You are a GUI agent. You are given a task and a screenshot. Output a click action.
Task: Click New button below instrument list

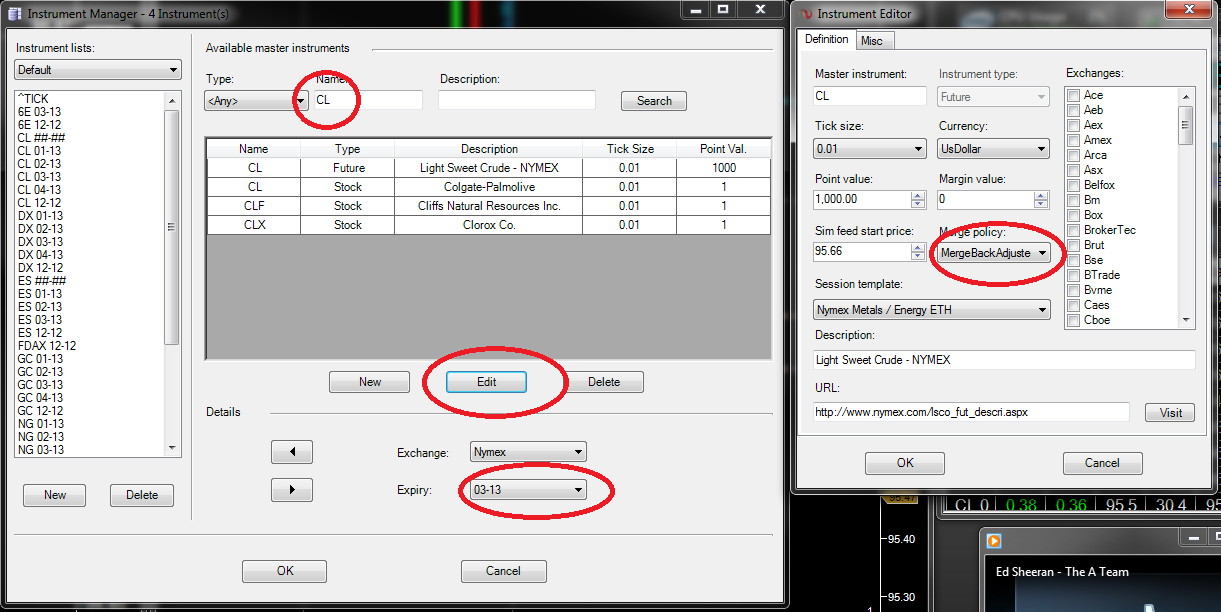55,495
